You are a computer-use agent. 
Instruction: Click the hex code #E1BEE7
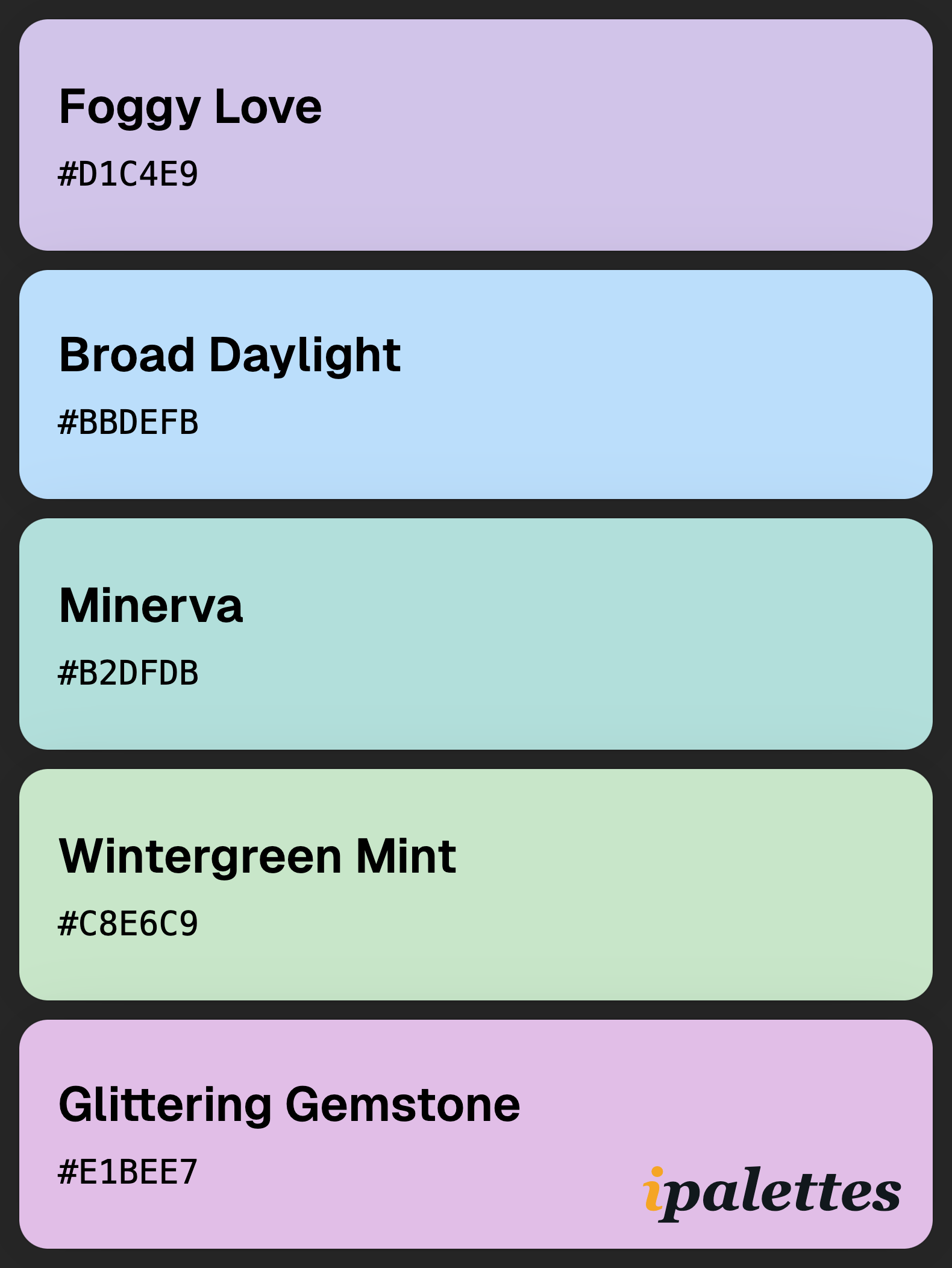pyautogui.click(x=128, y=1172)
